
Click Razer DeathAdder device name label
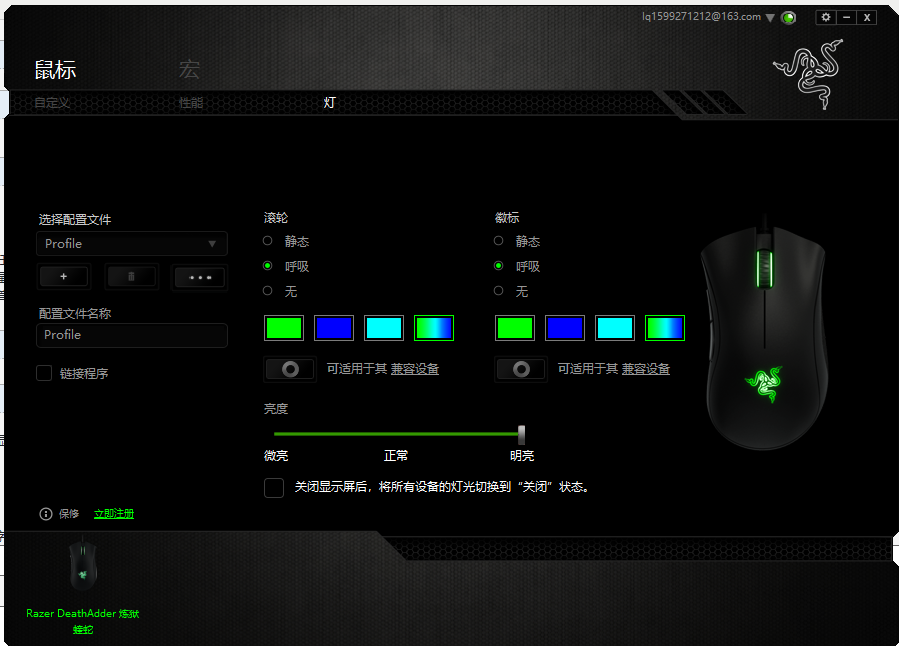click(x=83, y=621)
